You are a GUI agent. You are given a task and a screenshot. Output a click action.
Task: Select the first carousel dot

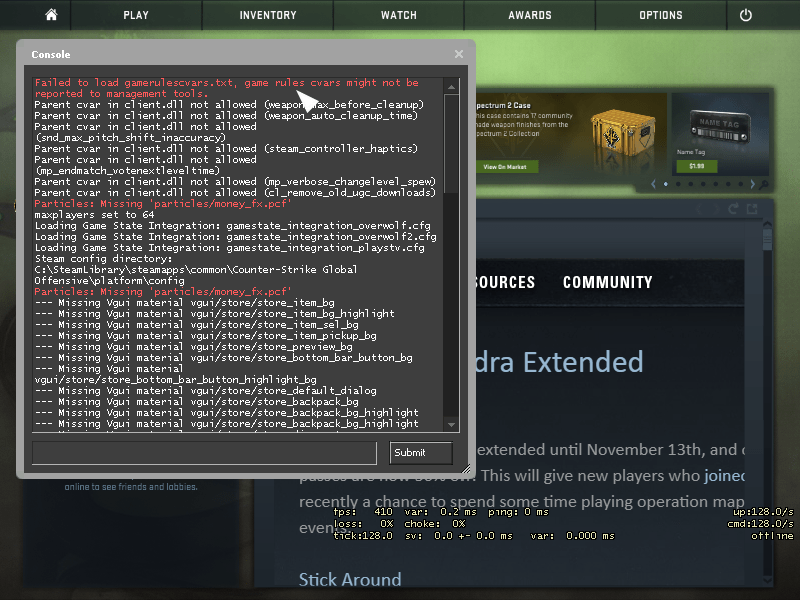tap(666, 184)
